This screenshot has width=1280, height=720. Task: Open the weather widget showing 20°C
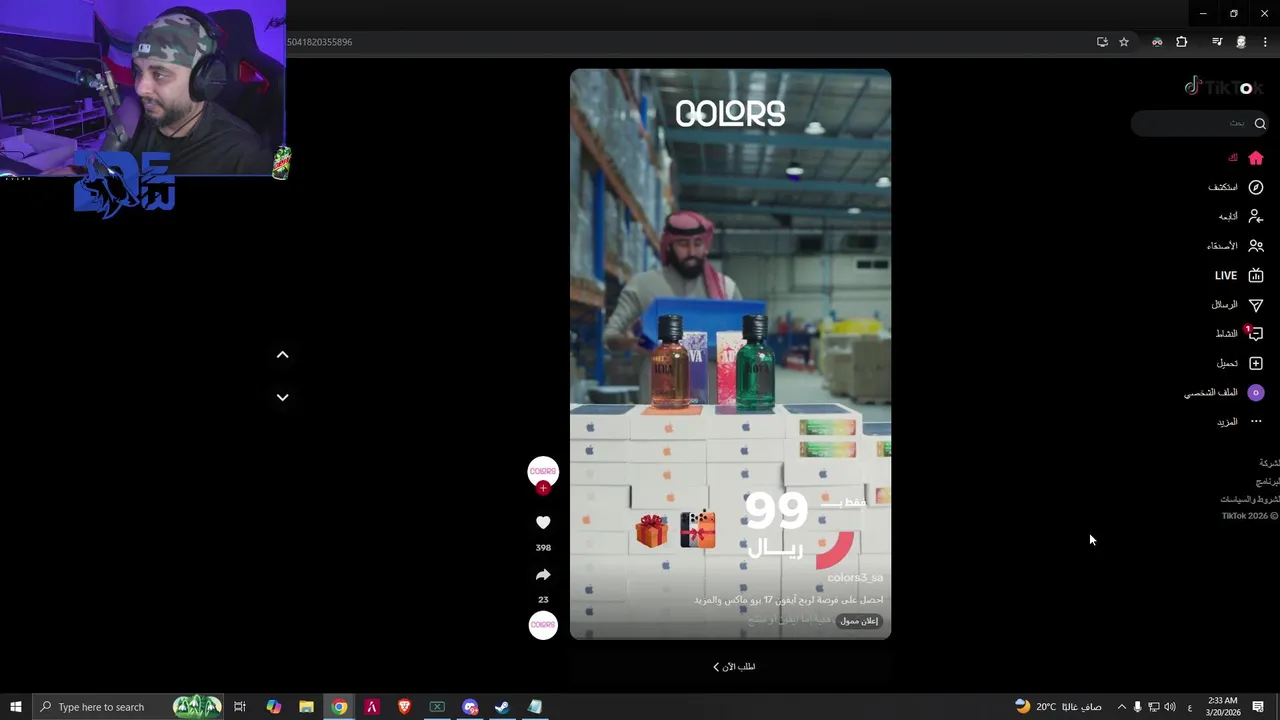1058,707
